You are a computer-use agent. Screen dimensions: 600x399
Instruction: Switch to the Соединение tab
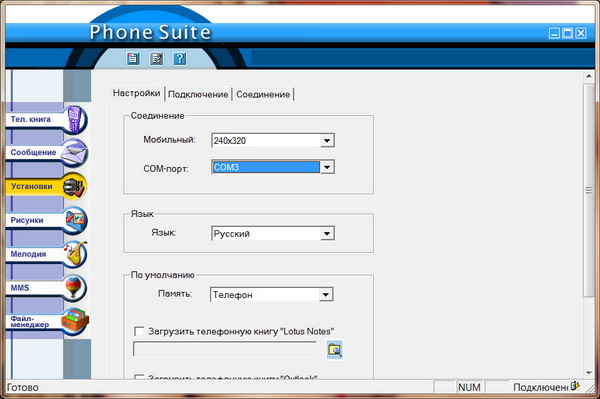[x=263, y=94]
